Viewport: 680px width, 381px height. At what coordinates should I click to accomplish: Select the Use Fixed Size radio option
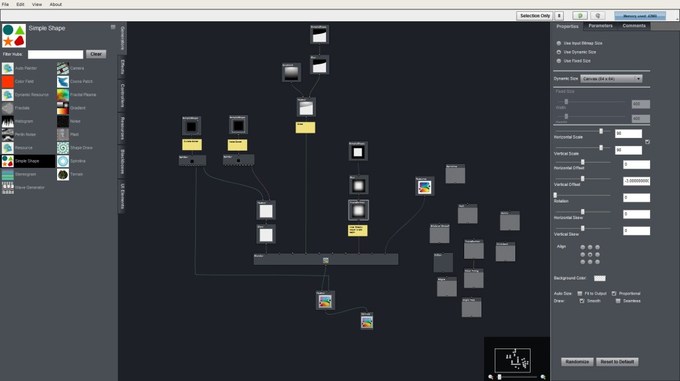pyautogui.click(x=559, y=61)
